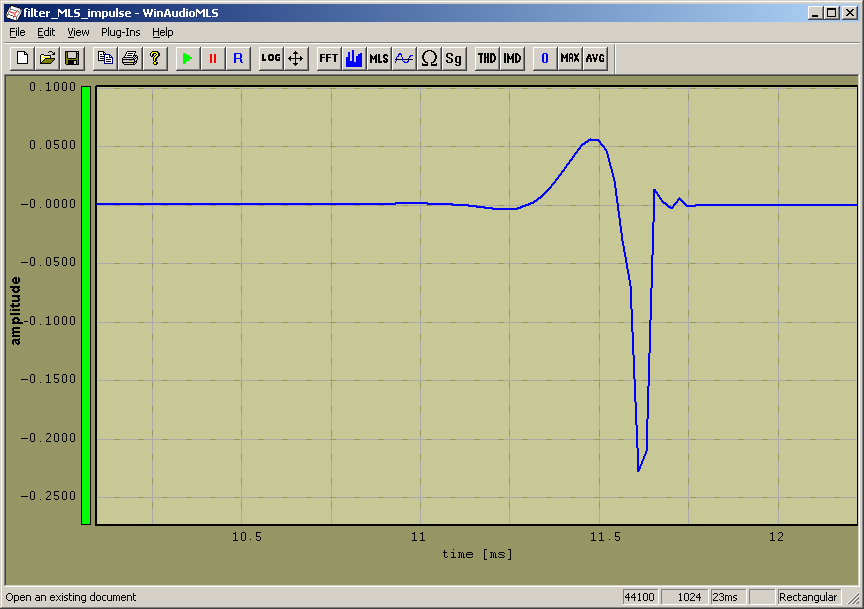Click the Rectangular window status field
This screenshot has height=609, width=864.
(808, 597)
